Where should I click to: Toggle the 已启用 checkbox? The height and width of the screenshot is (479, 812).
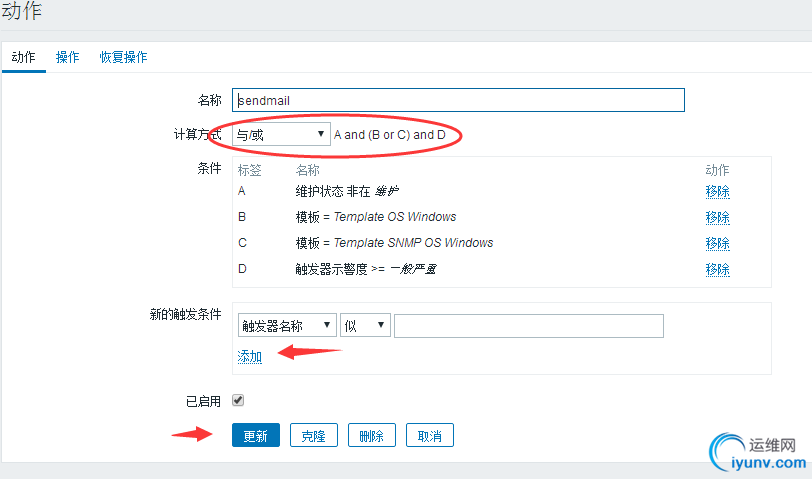tap(238, 400)
